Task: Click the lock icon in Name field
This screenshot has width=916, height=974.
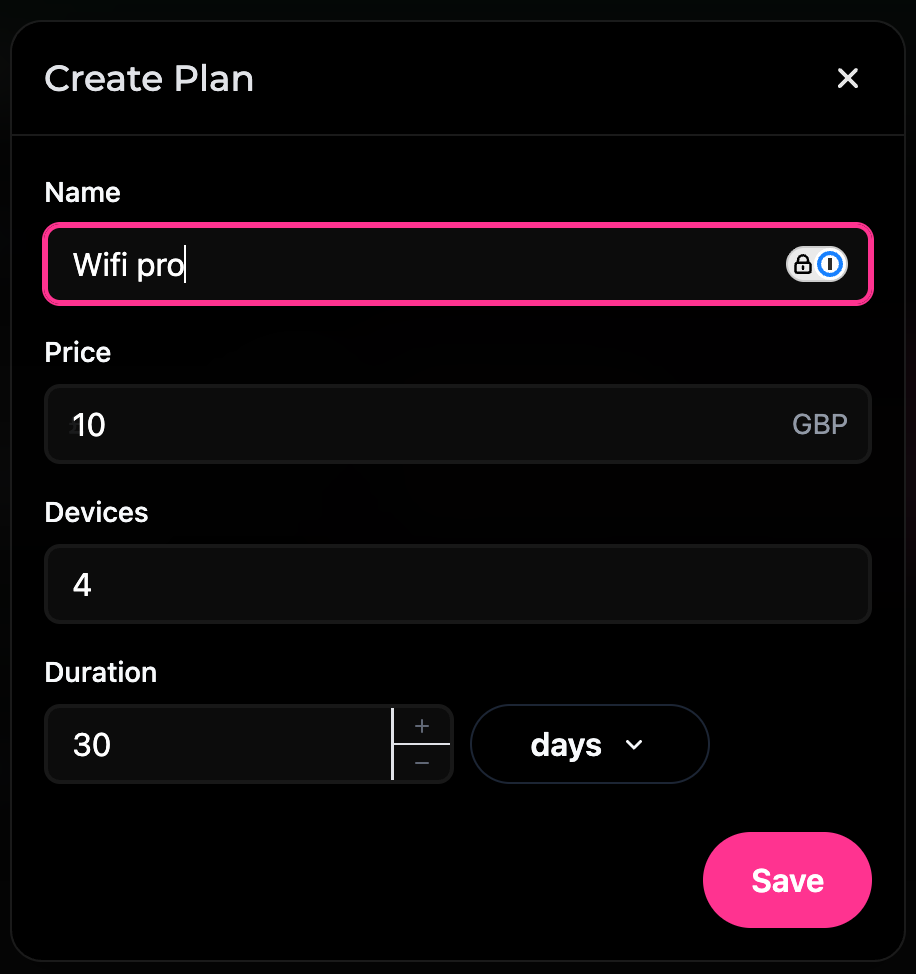Action: click(x=802, y=264)
